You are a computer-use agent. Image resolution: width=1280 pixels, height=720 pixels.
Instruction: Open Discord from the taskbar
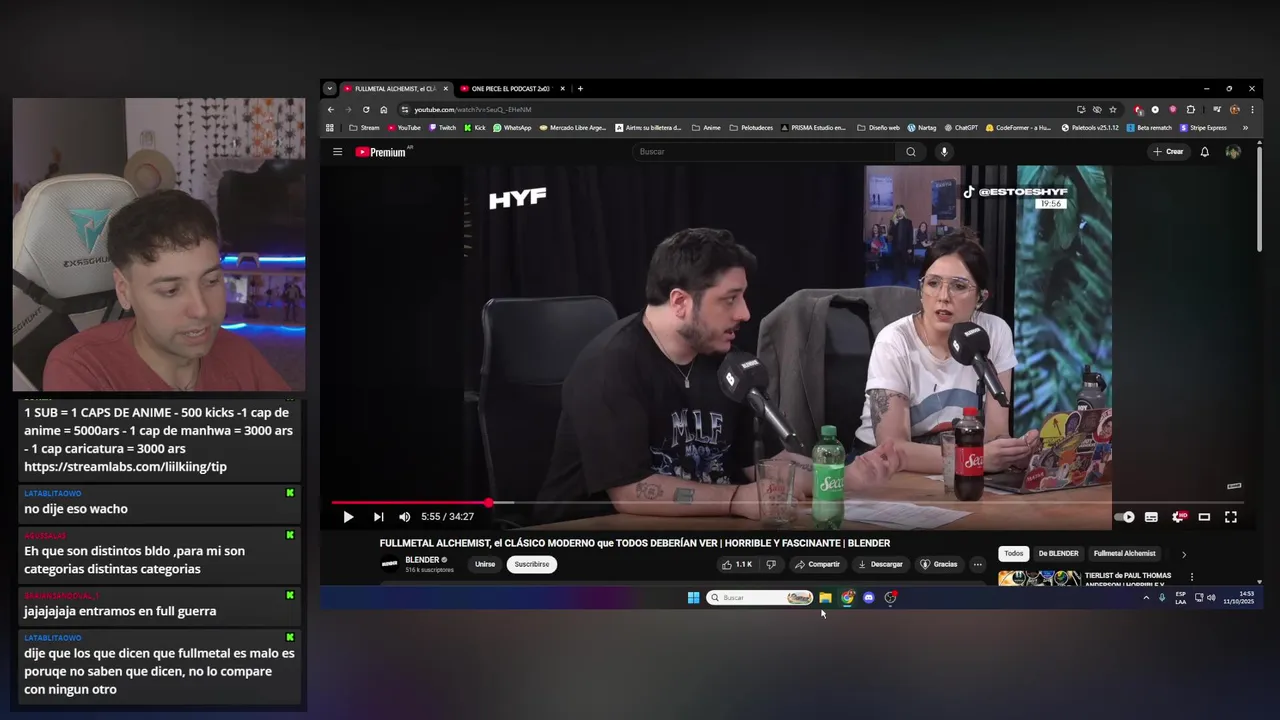click(x=868, y=598)
